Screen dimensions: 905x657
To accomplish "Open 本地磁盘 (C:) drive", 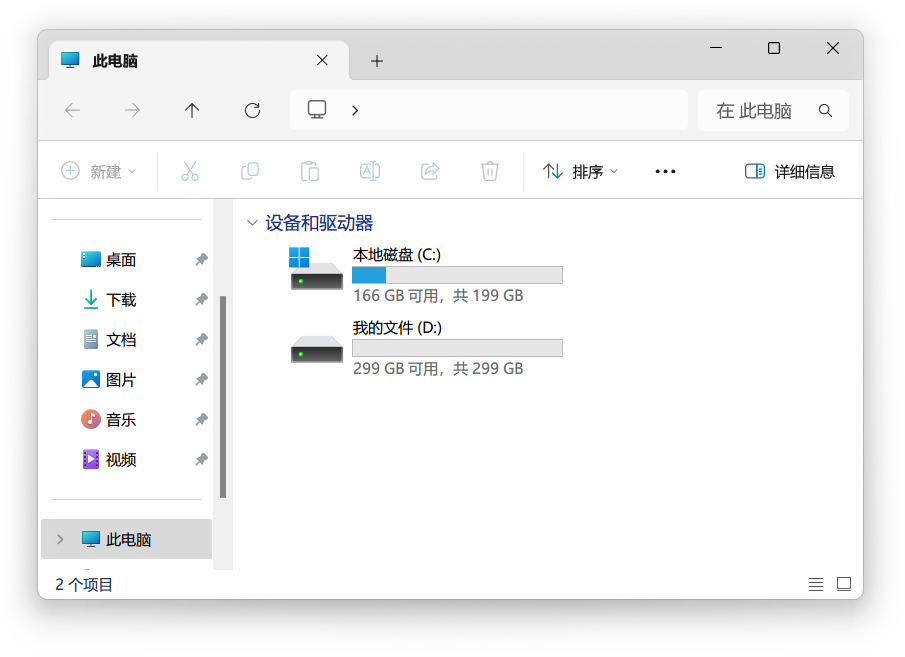I will click(x=397, y=256).
